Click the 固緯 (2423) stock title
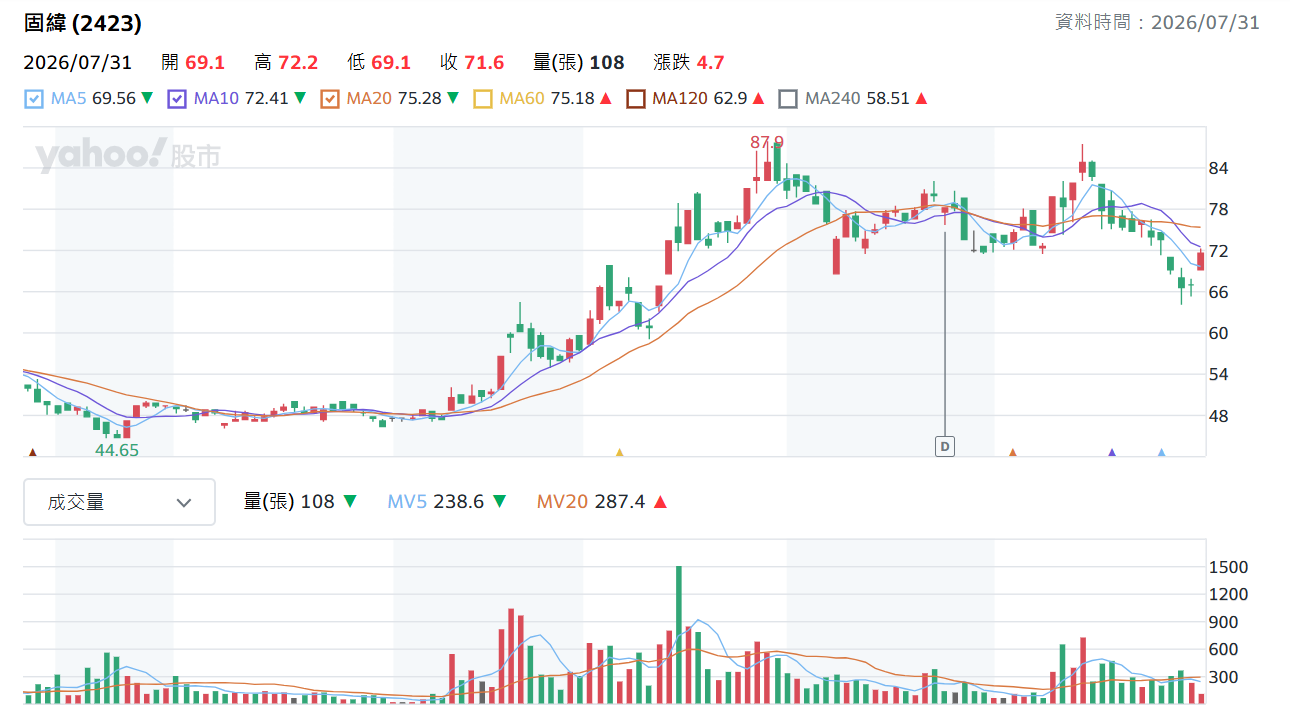1290x707 pixels. (x=83, y=23)
